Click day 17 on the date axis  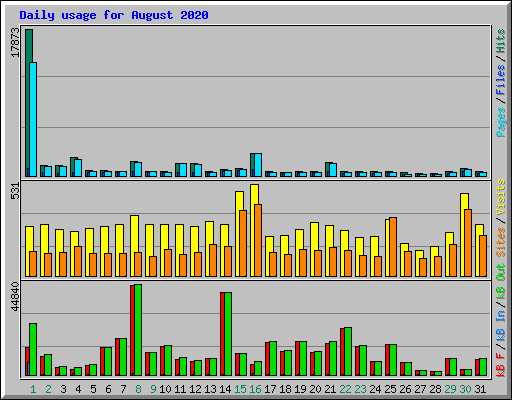(x=270, y=389)
